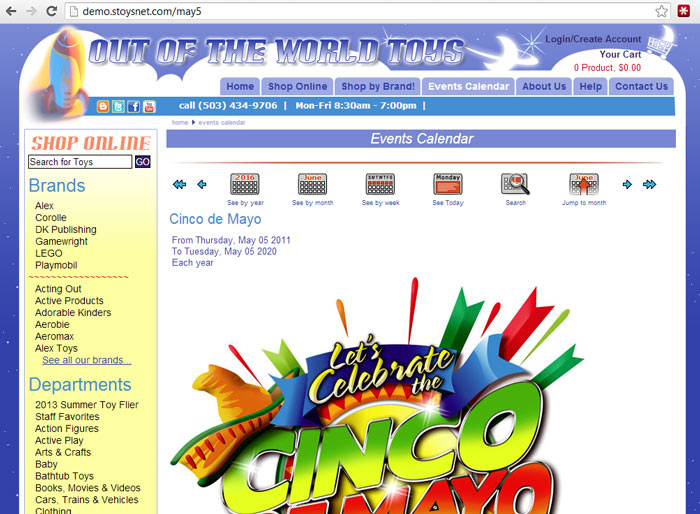Open 2013 Summer Toy Flier department

coord(87,405)
